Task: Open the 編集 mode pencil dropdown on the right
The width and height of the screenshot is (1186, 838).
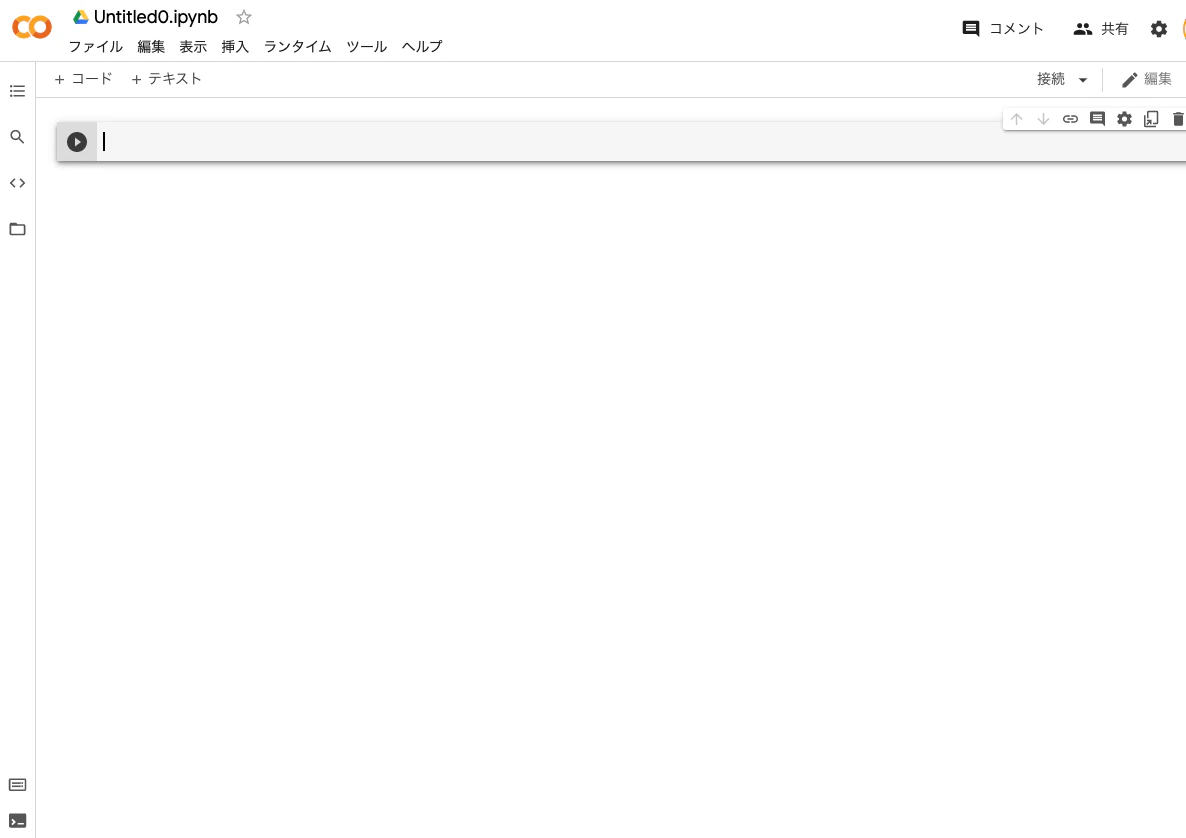Action: click(1146, 79)
